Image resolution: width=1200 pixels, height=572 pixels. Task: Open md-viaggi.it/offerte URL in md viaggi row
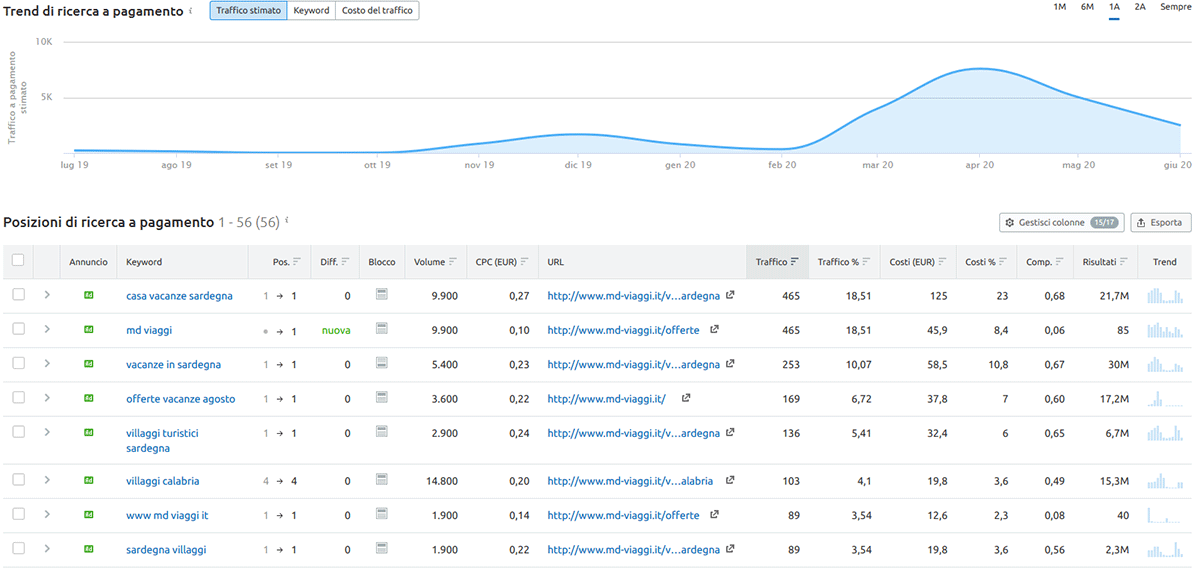pos(623,330)
